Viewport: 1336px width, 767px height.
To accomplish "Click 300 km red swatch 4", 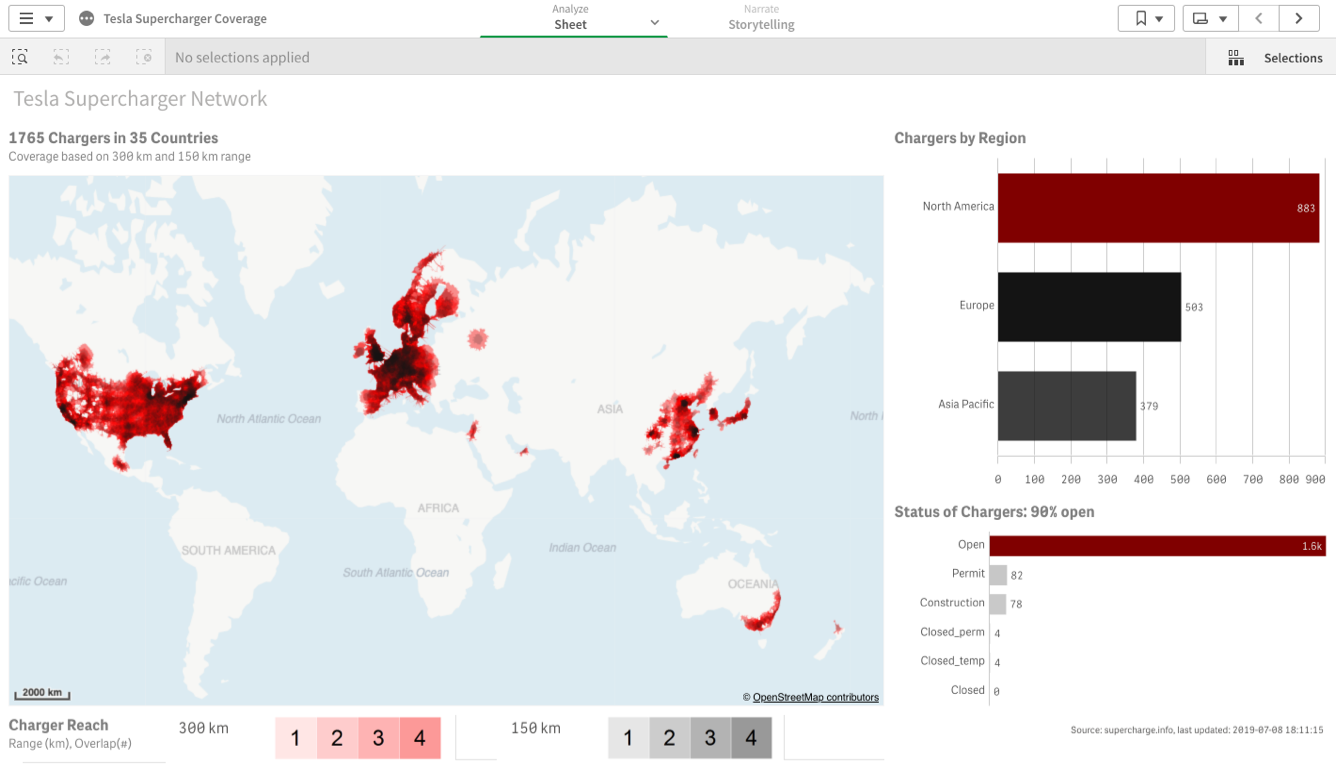I will [x=420, y=738].
